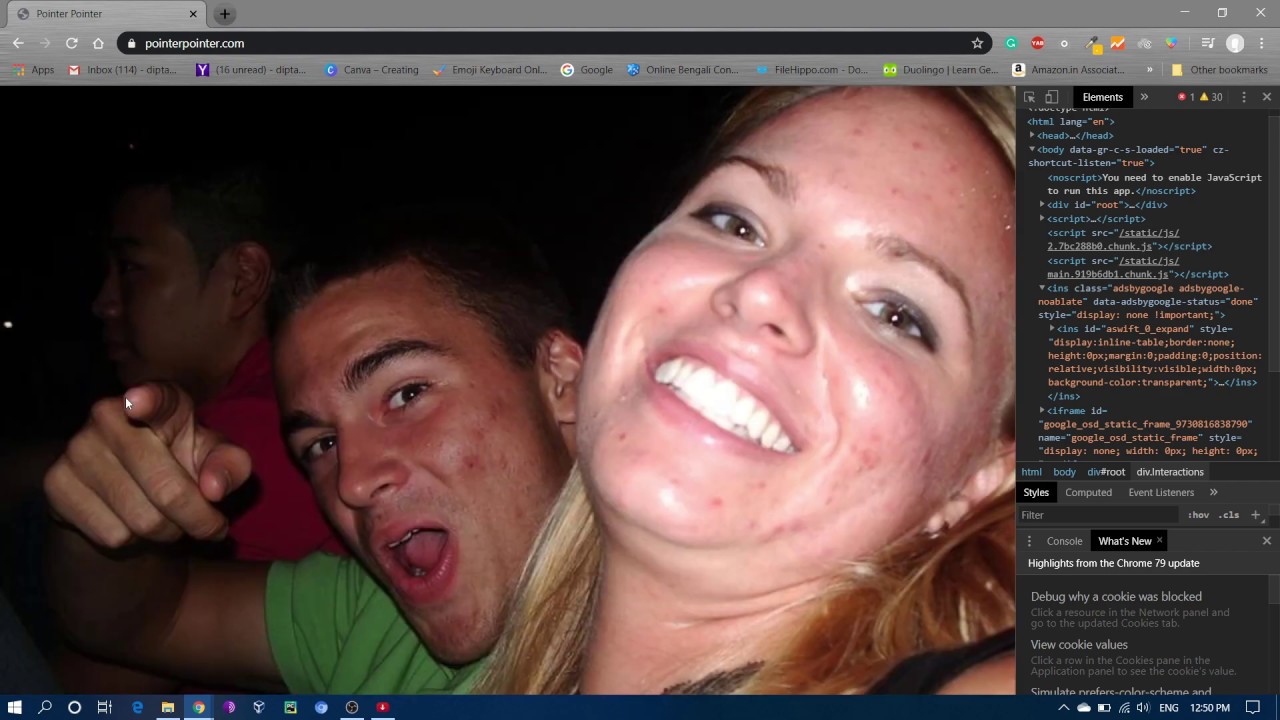Reload the pointerpointer.com page
The height and width of the screenshot is (720, 1280).
[x=71, y=43]
